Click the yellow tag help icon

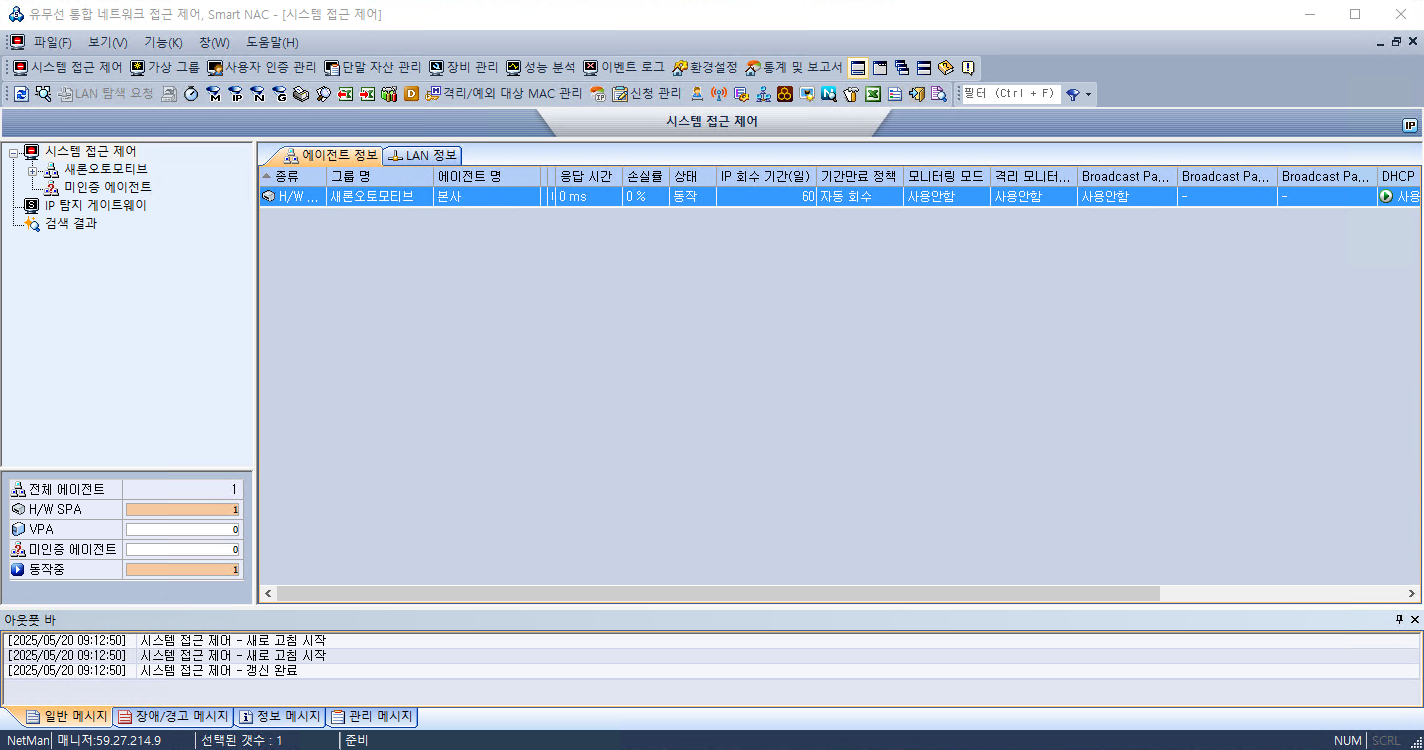pos(945,68)
